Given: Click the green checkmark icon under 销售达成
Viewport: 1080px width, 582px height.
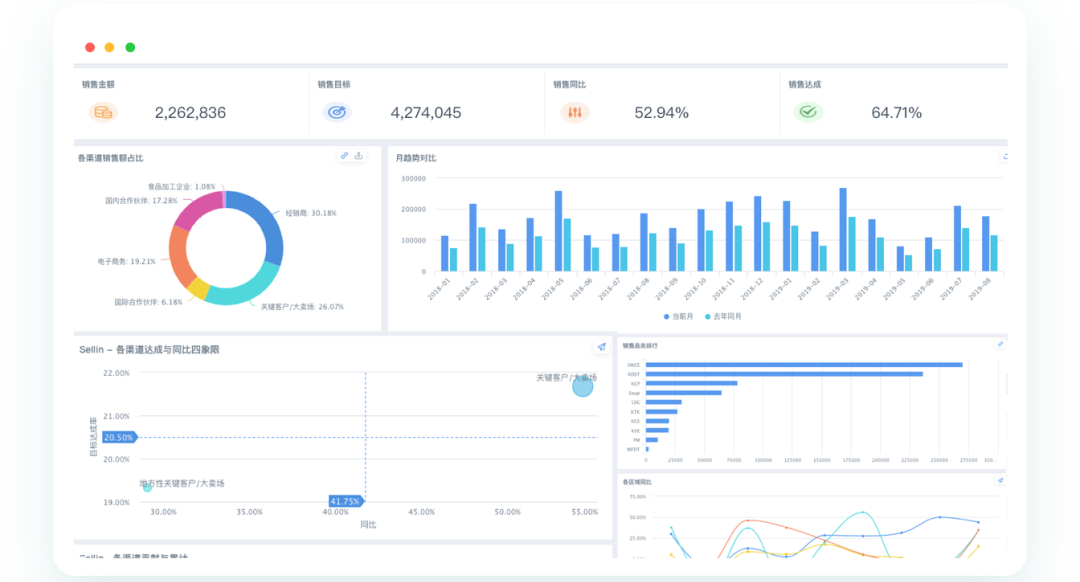Looking at the screenshot, I should click(x=808, y=113).
